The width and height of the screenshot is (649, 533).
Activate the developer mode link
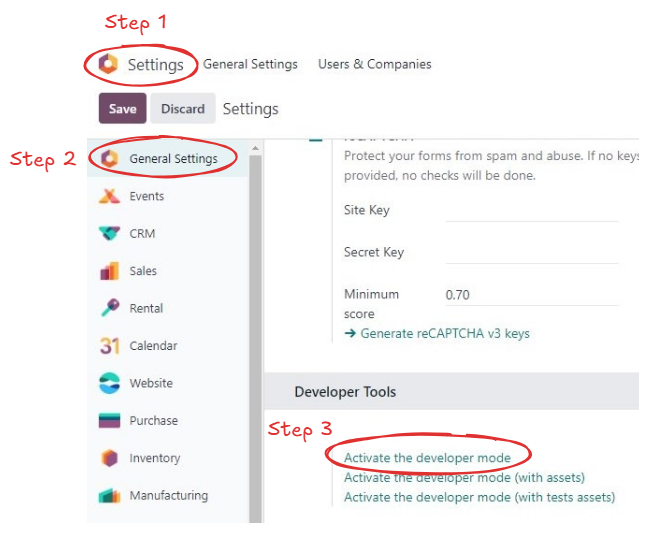427,458
